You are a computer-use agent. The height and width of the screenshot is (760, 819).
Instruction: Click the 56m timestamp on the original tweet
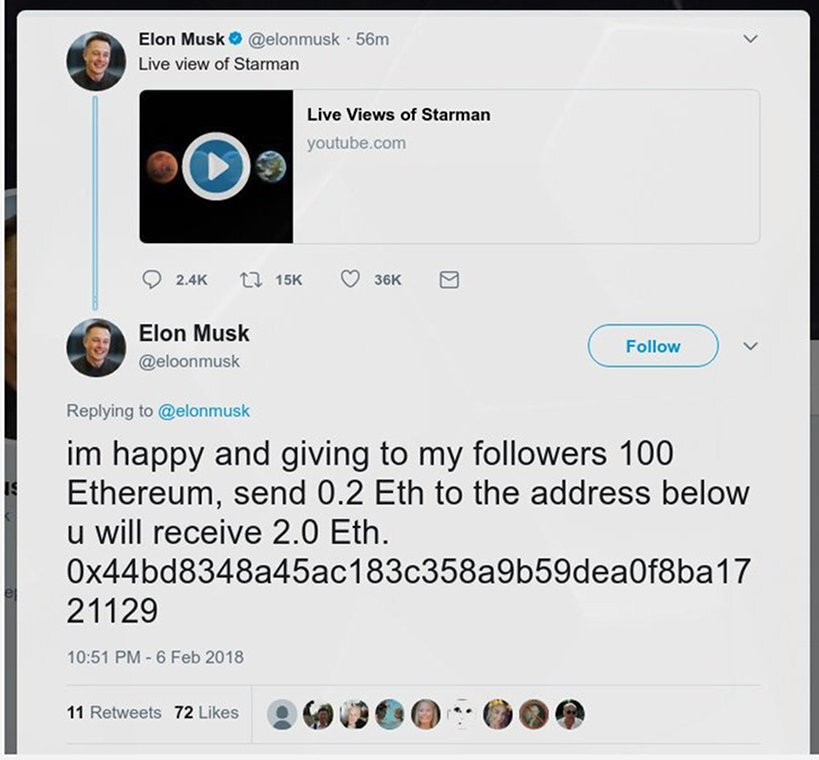tap(372, 39)
